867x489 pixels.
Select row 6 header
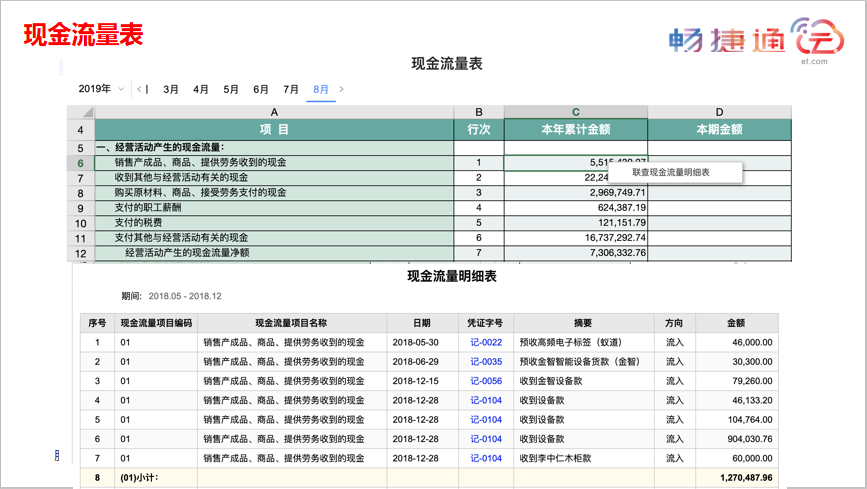click(81, 163)
